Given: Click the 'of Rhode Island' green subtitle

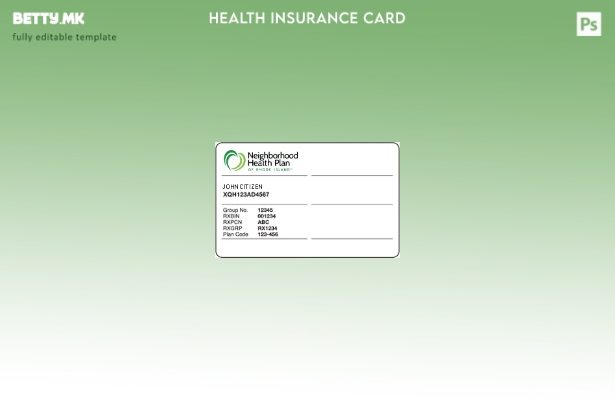Looking at the screenshot, I should point(269,170).
